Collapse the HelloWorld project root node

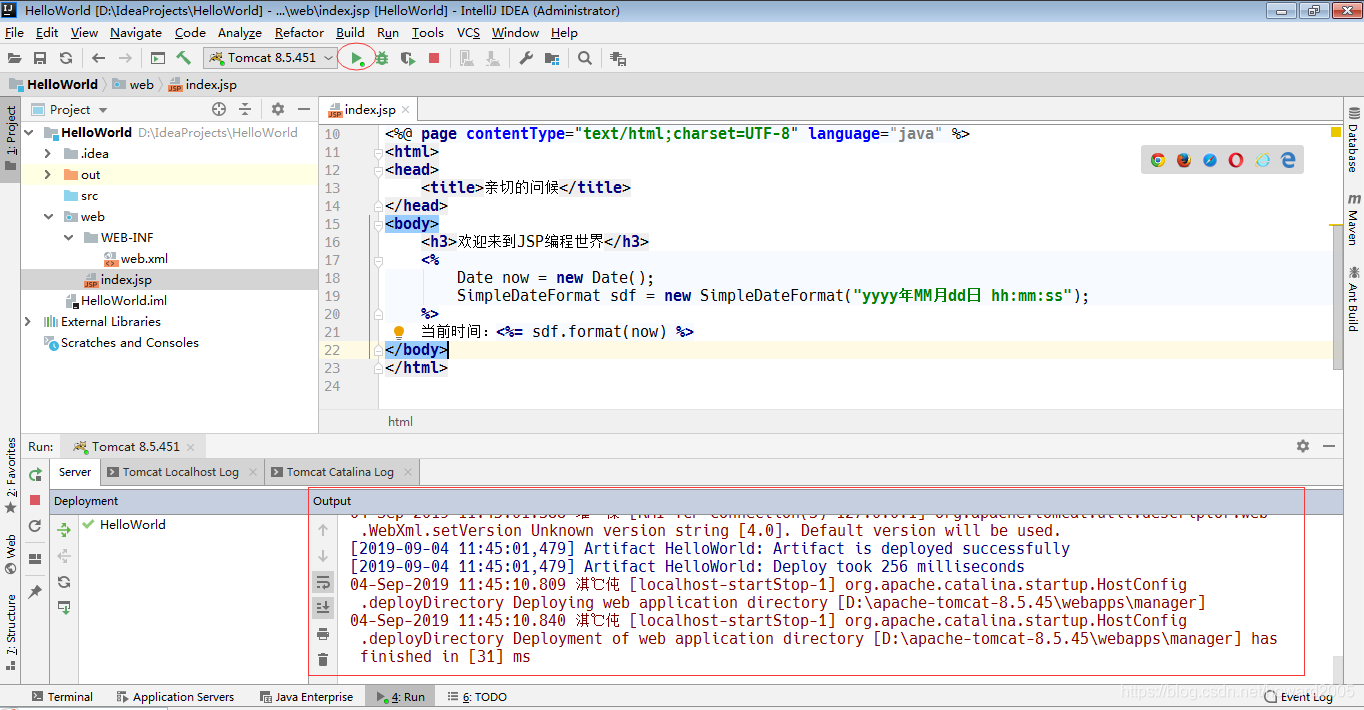[28, 132]
